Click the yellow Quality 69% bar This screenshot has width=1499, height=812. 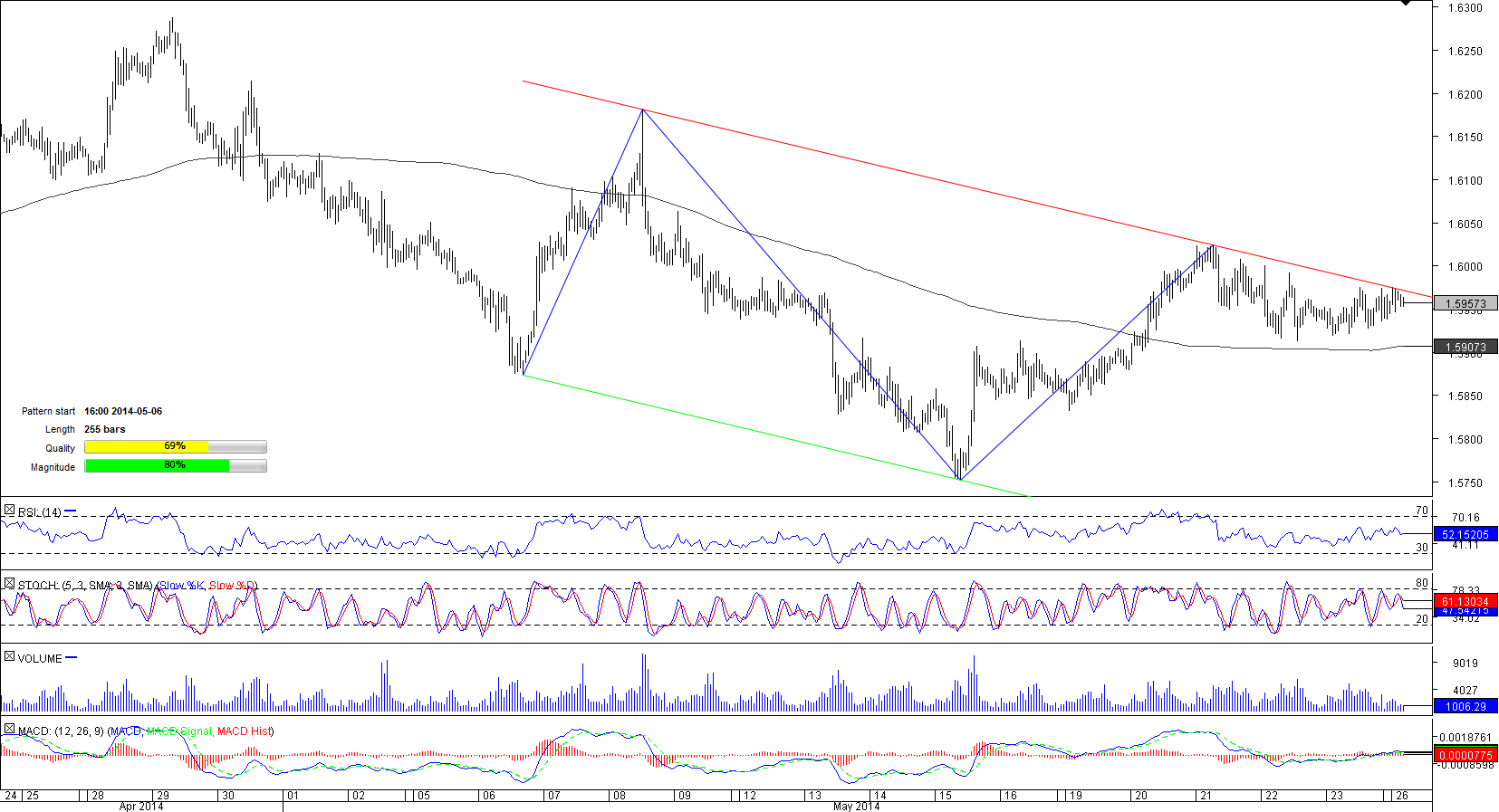tap(175, 446)
